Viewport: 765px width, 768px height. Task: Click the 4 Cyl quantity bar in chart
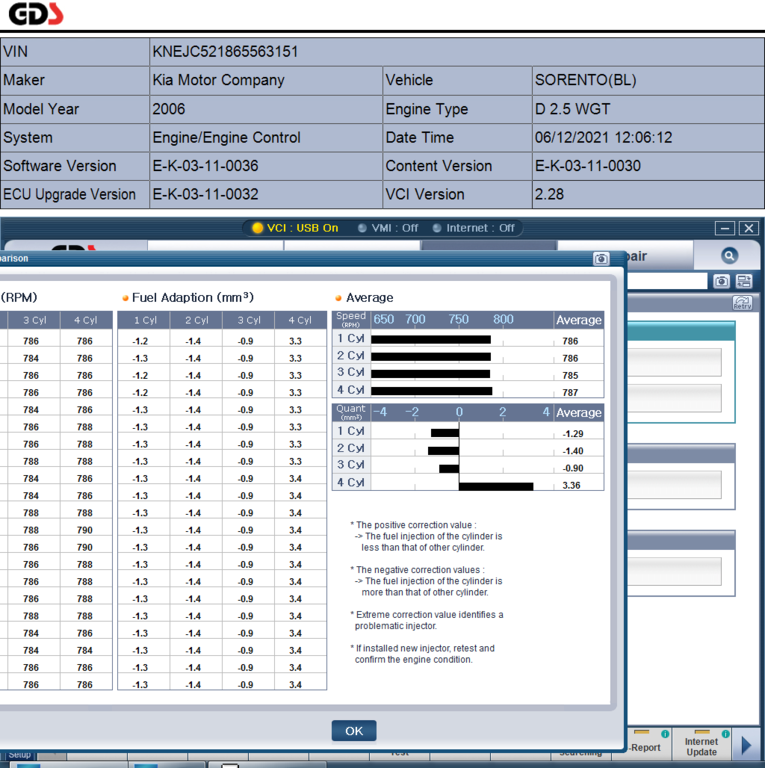tap(496, 486)
